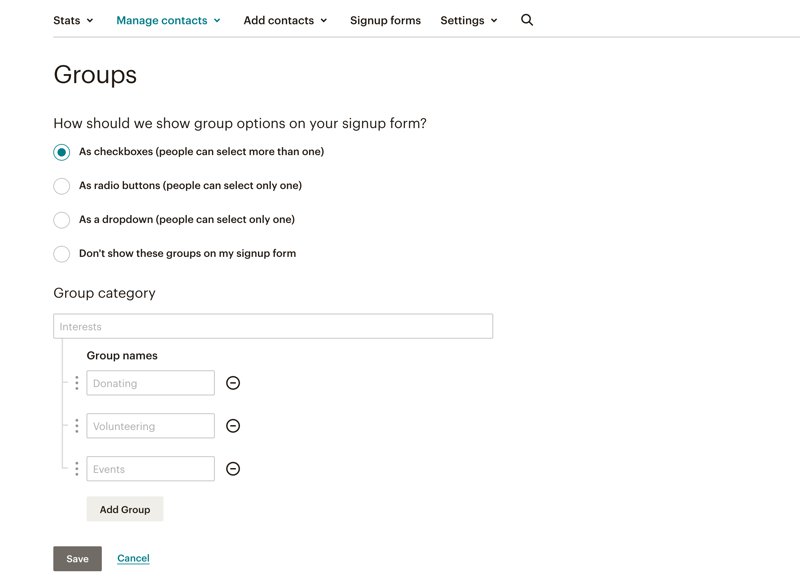Choose 'As radio buttons' display option
This screenshot has height=583, width=800.
pos(62,186)
